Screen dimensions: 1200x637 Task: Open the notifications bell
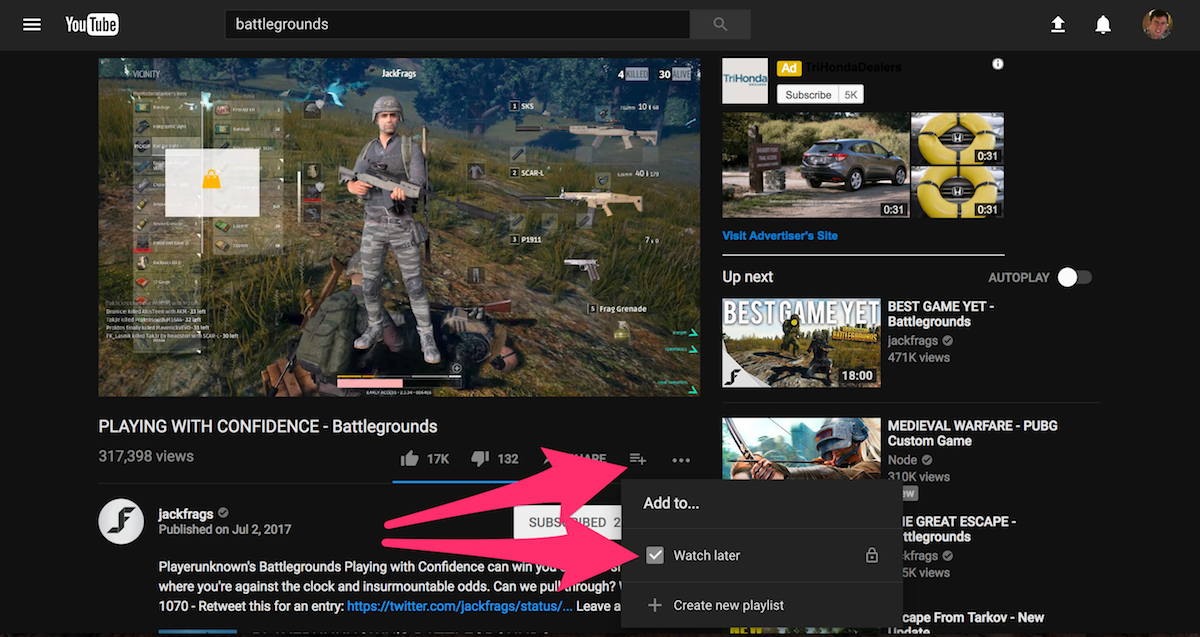point(1103,25)
